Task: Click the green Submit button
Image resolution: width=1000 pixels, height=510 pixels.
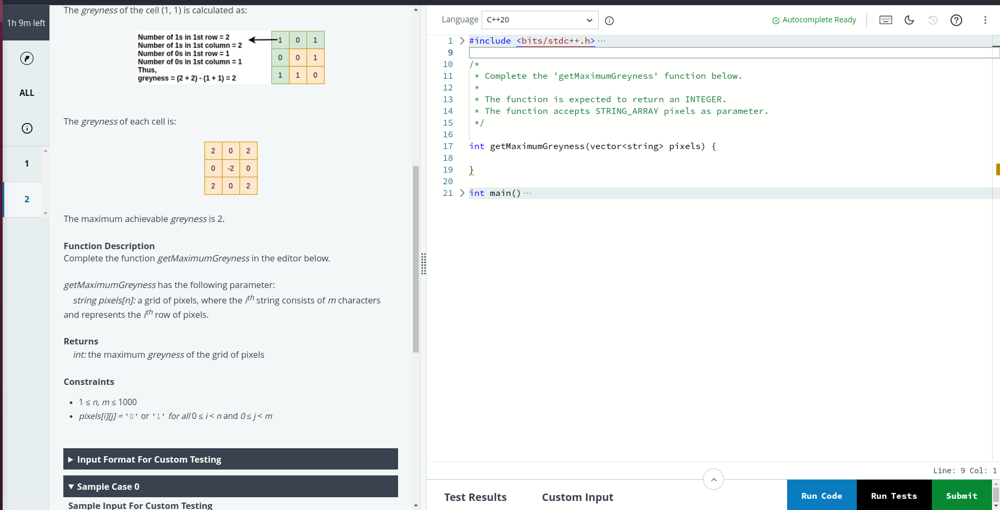Action: click(961, 495)
